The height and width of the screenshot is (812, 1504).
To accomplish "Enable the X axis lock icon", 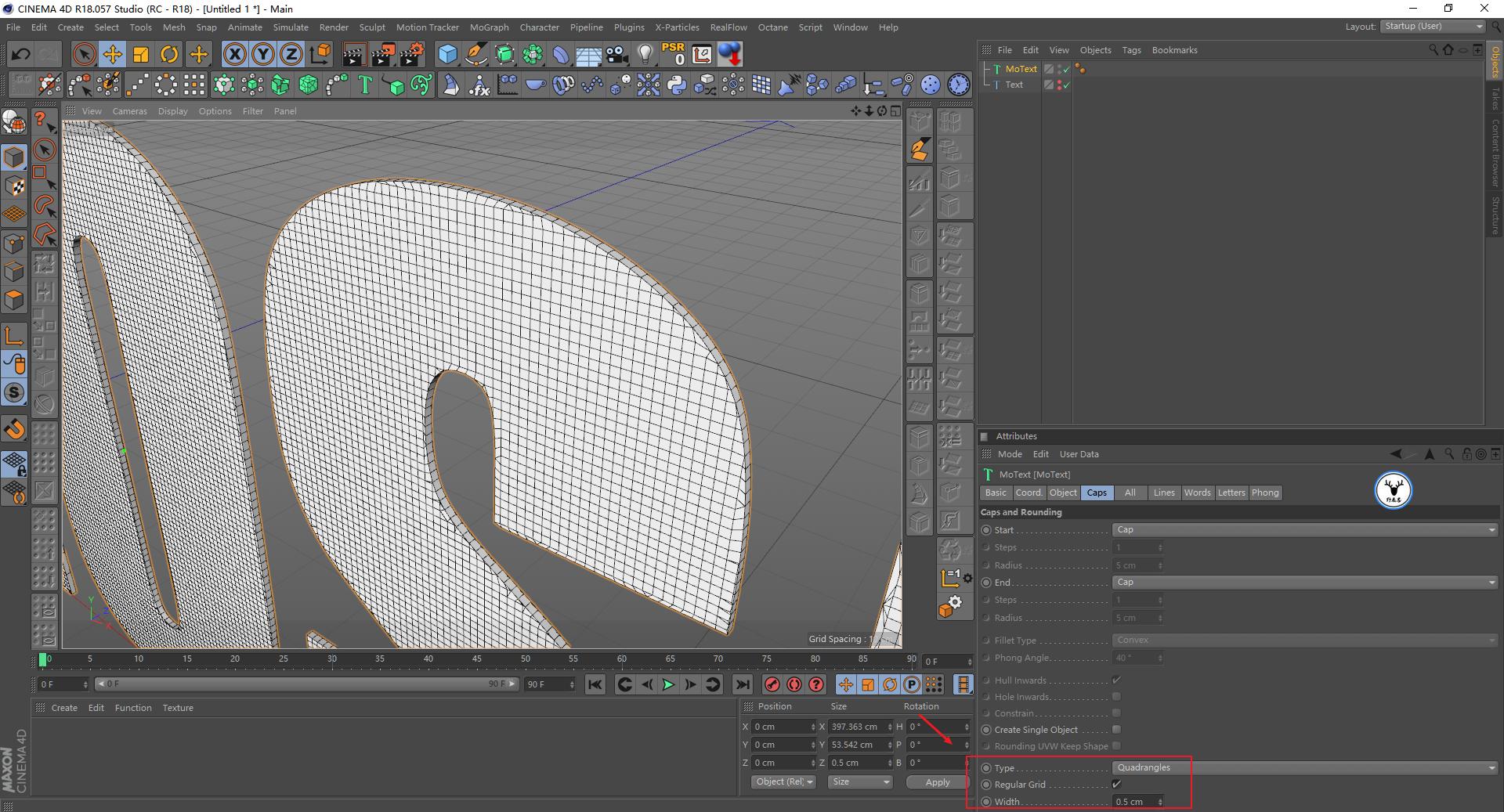I will [x=234, y=54].
